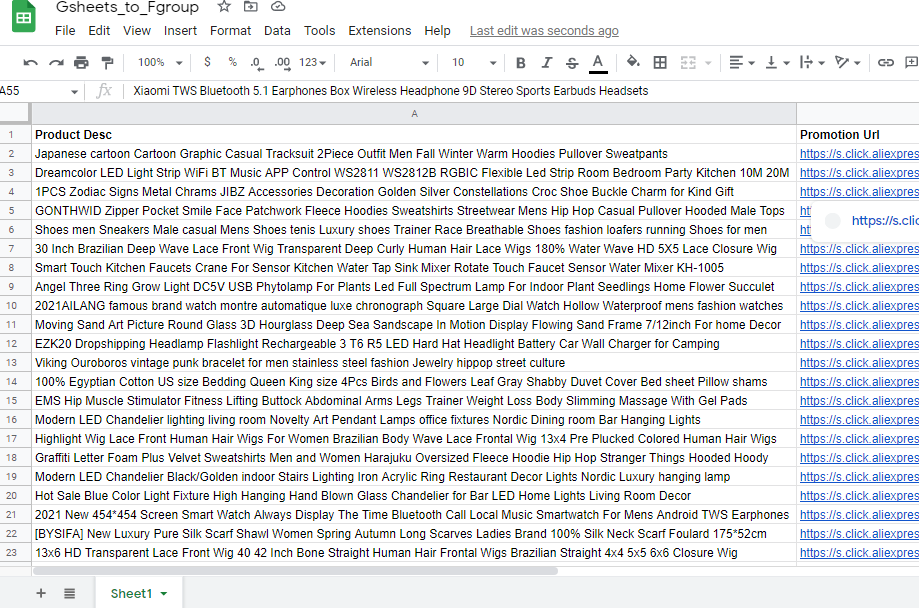Viewport: 919px width, 608px height.
Task: Insert a link with chain icon
Action: tap(886, 62)
